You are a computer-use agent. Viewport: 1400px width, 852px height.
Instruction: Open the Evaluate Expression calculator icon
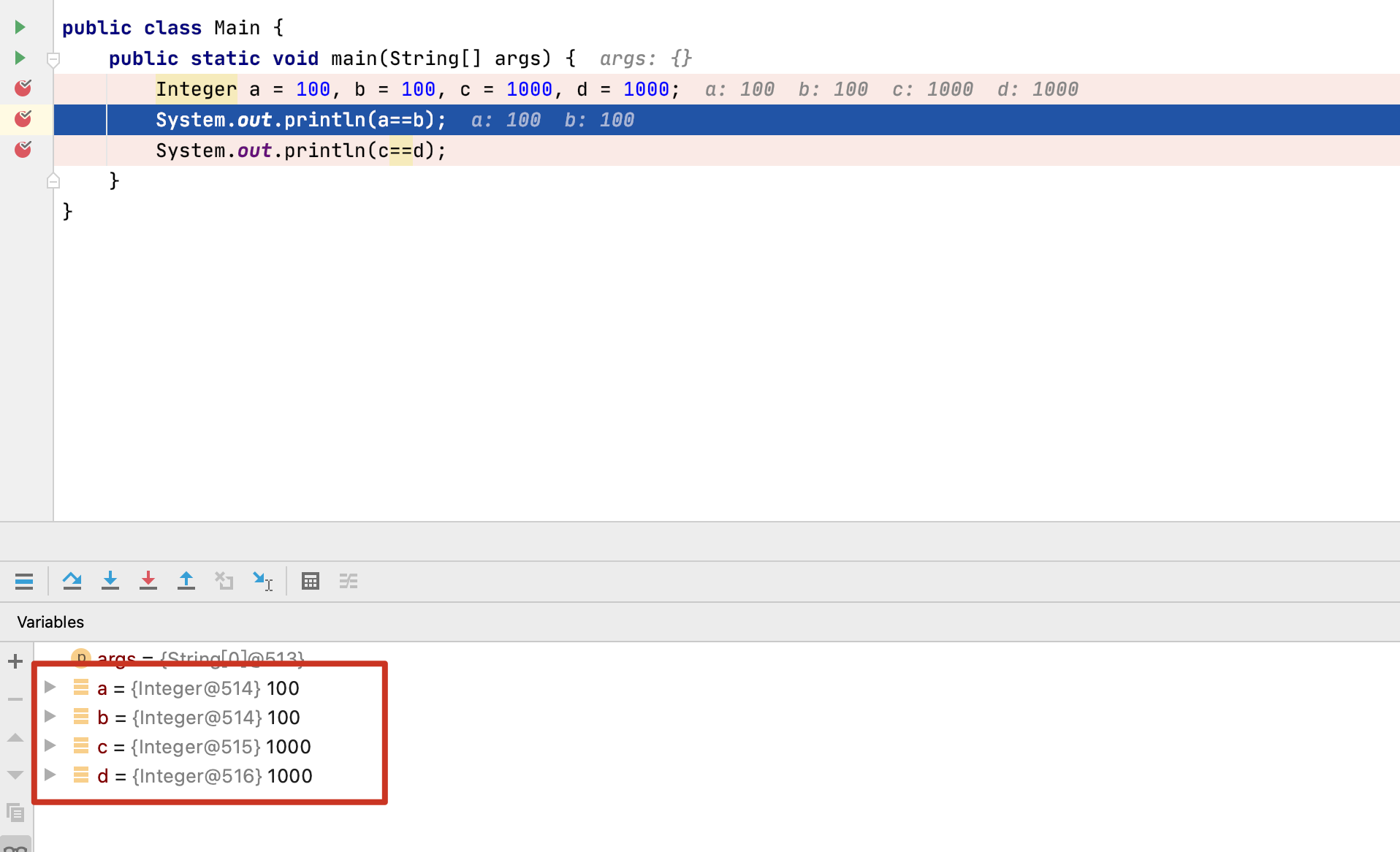[x=311, y=581]
